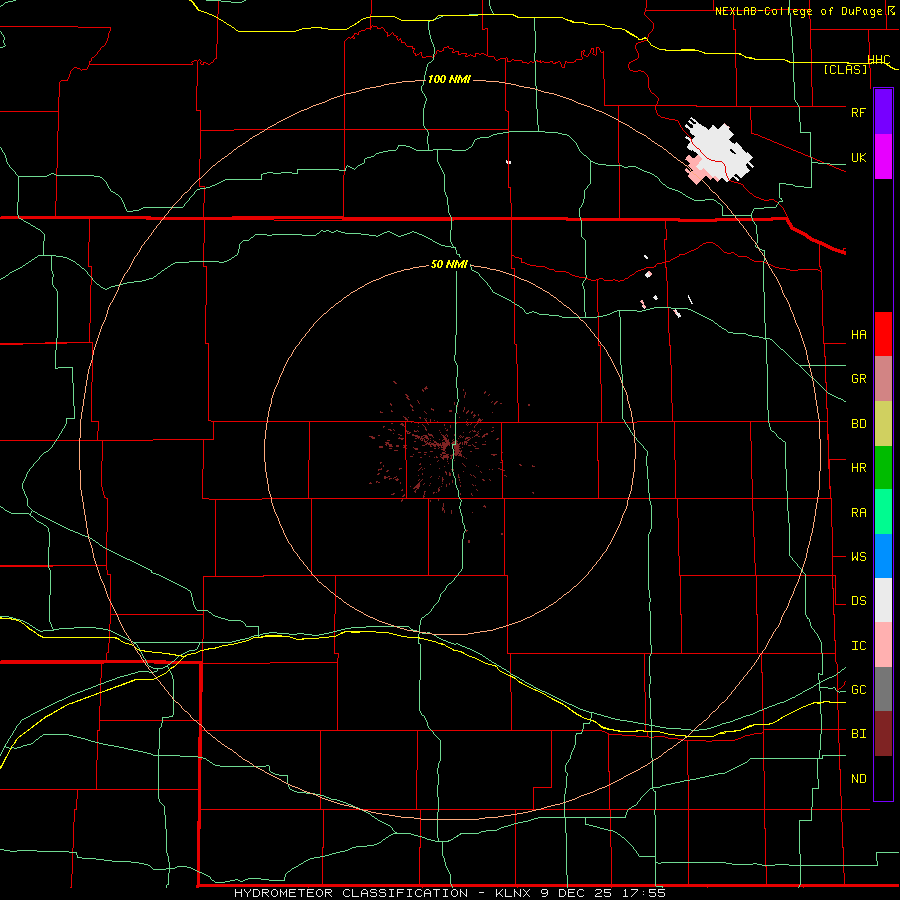Click the "HA" legend label text
900x900 pixels.
858,335
